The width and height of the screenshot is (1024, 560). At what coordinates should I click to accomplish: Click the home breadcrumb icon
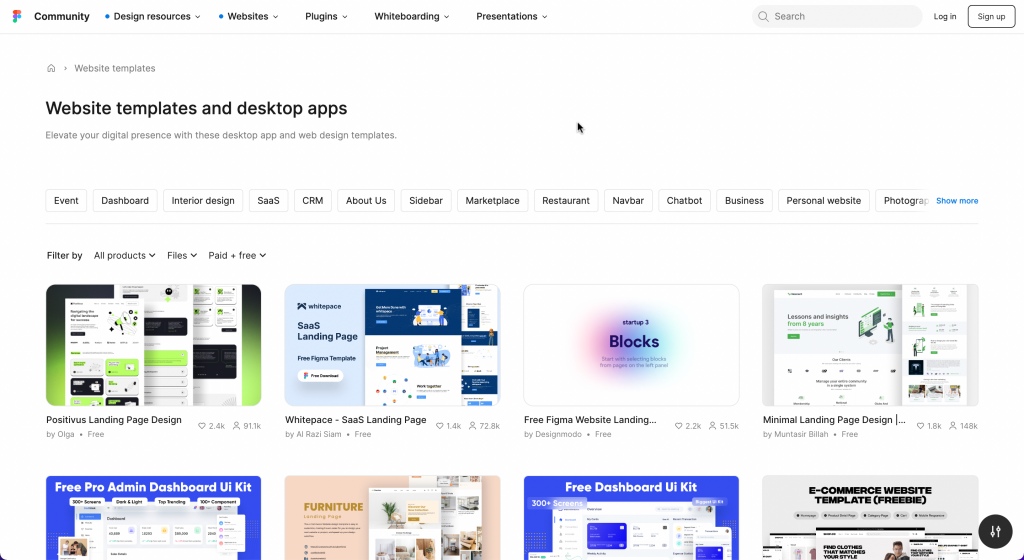[51, 68]
